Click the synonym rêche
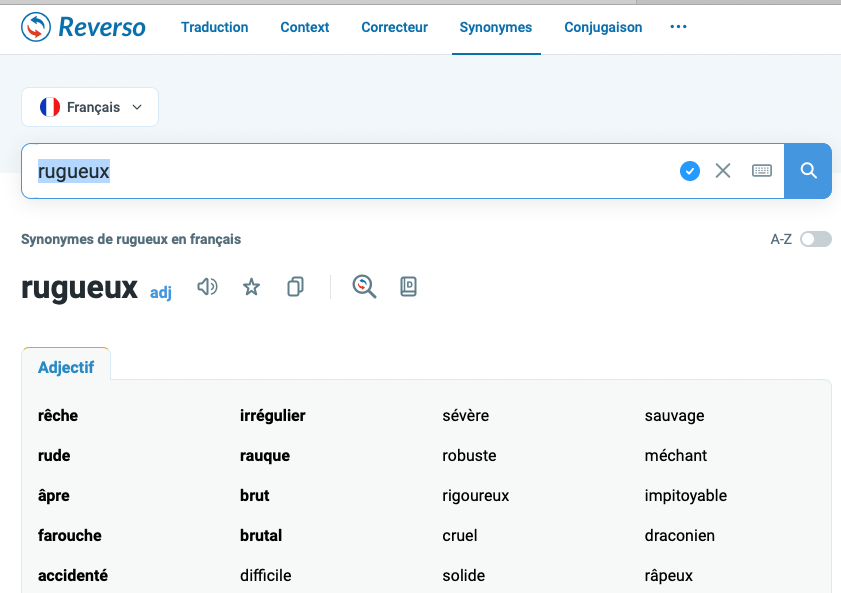 pyautogui.click(x=58, y=415)
